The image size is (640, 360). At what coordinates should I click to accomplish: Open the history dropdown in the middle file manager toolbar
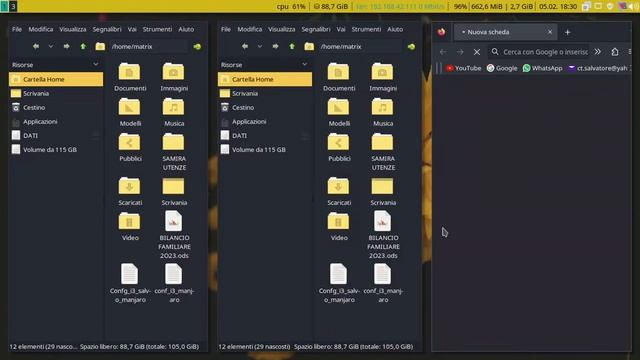coord(260,47)
